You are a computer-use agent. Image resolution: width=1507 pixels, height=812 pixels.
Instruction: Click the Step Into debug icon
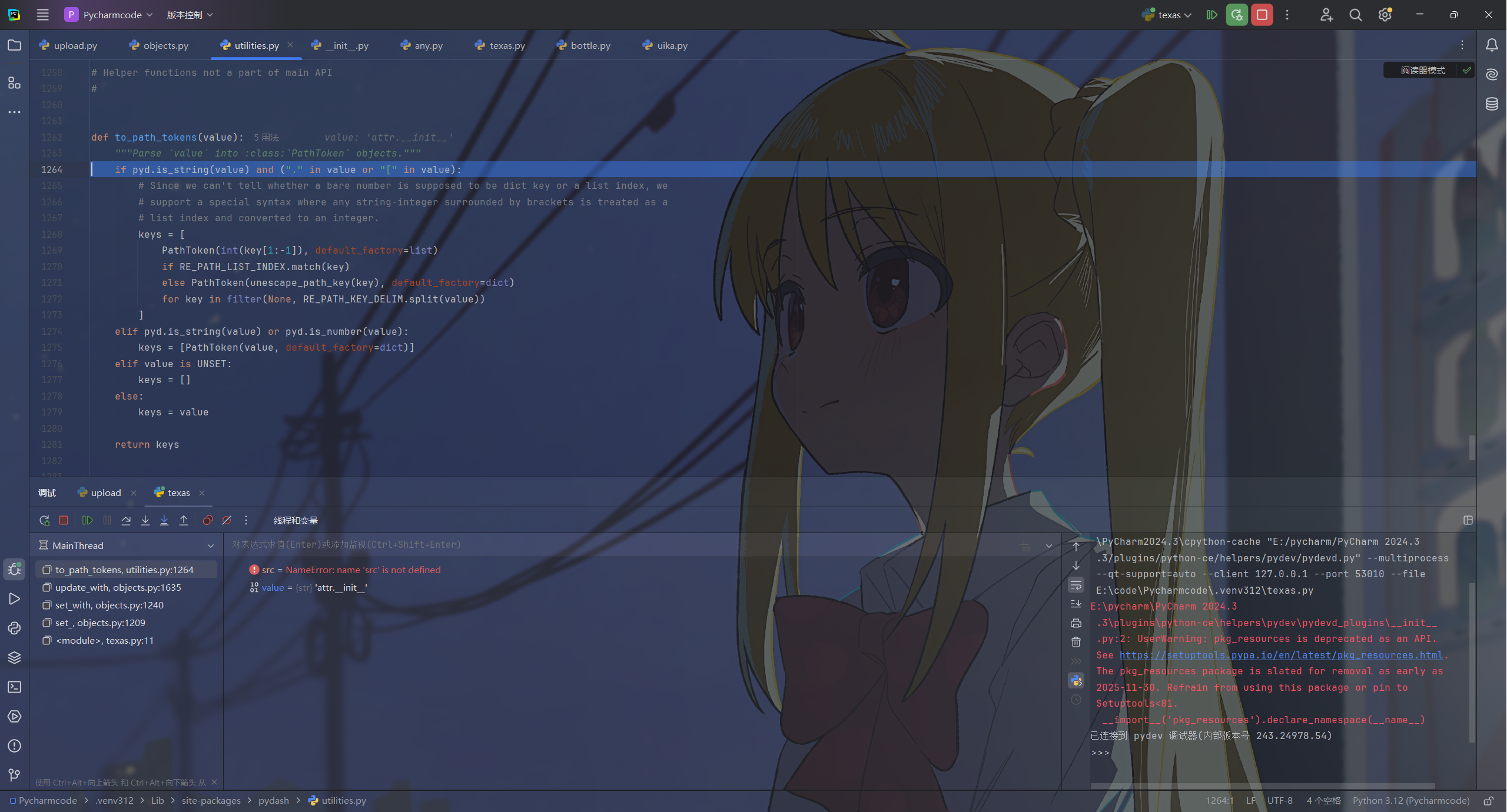click(145, 520)
